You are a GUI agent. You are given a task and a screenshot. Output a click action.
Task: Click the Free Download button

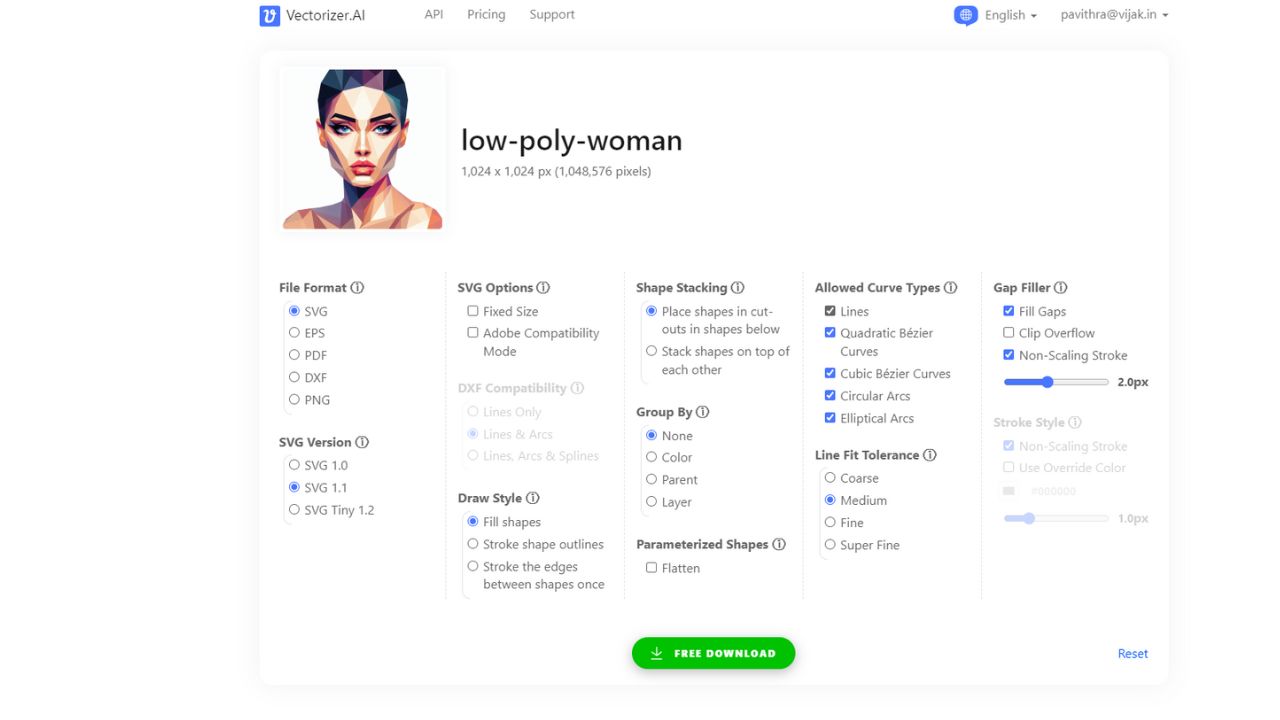coord(713,653)
